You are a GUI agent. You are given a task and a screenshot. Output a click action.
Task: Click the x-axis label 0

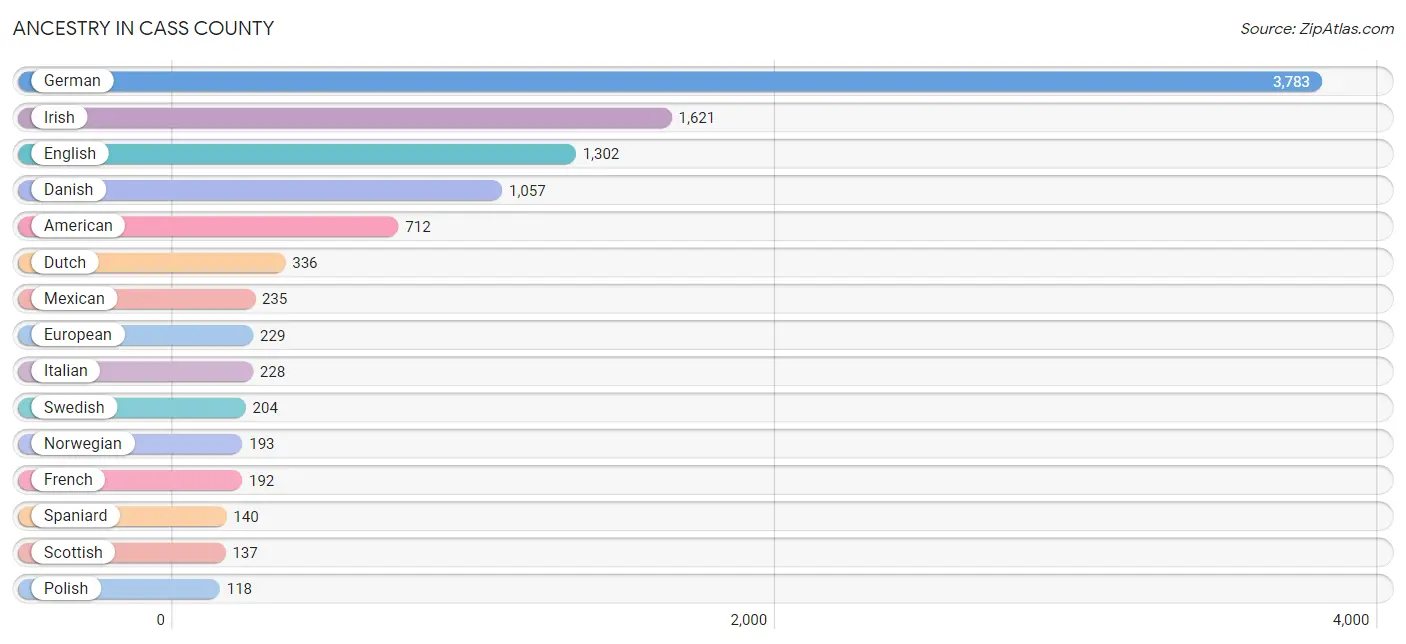pyautogui.click(x=160, y=620)
